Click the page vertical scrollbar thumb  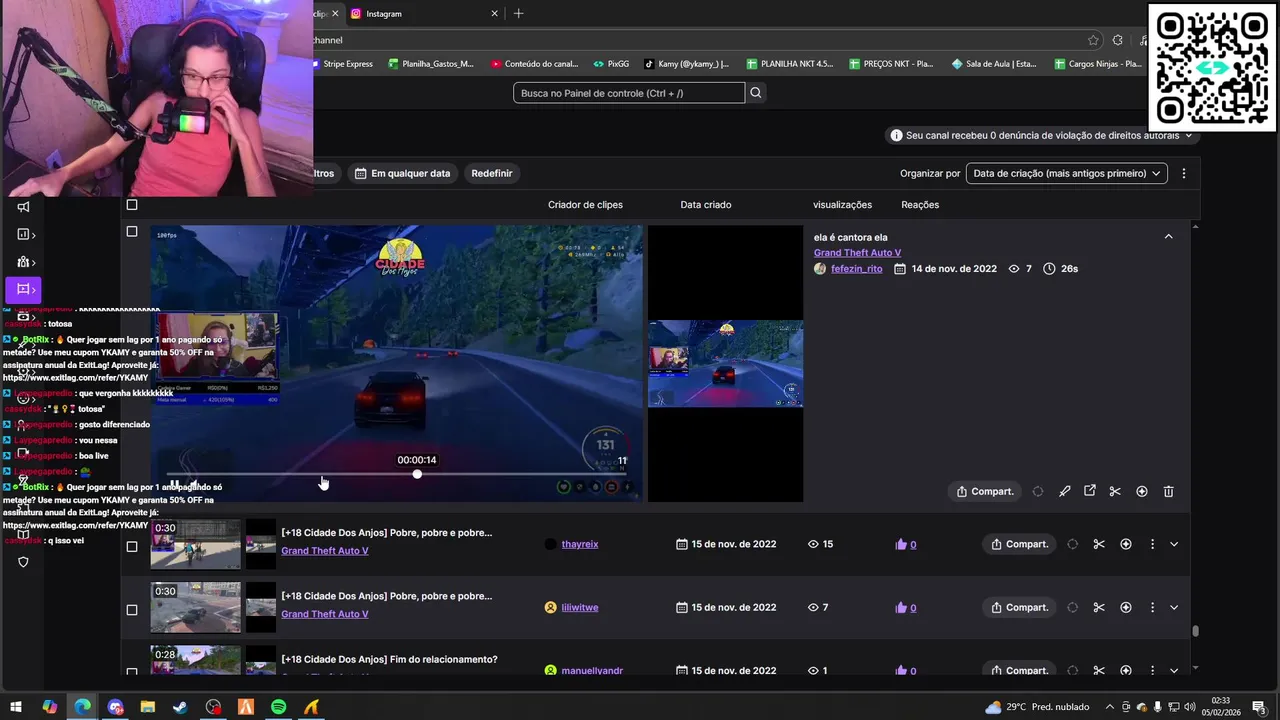coord(1195,631)
